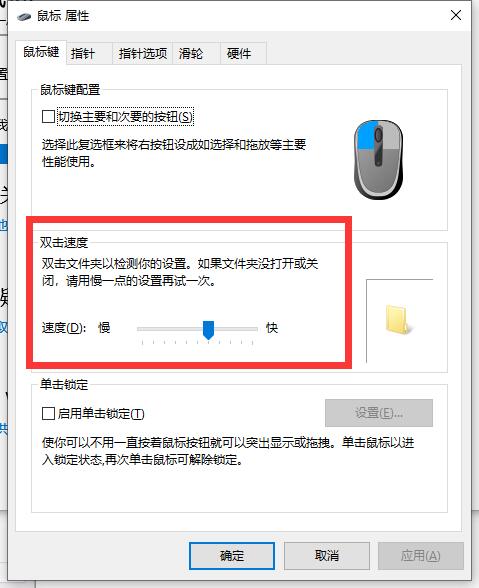Select the 鼠标键 tab
Viewport: 479px width, 588px height.
click(41, 52)
